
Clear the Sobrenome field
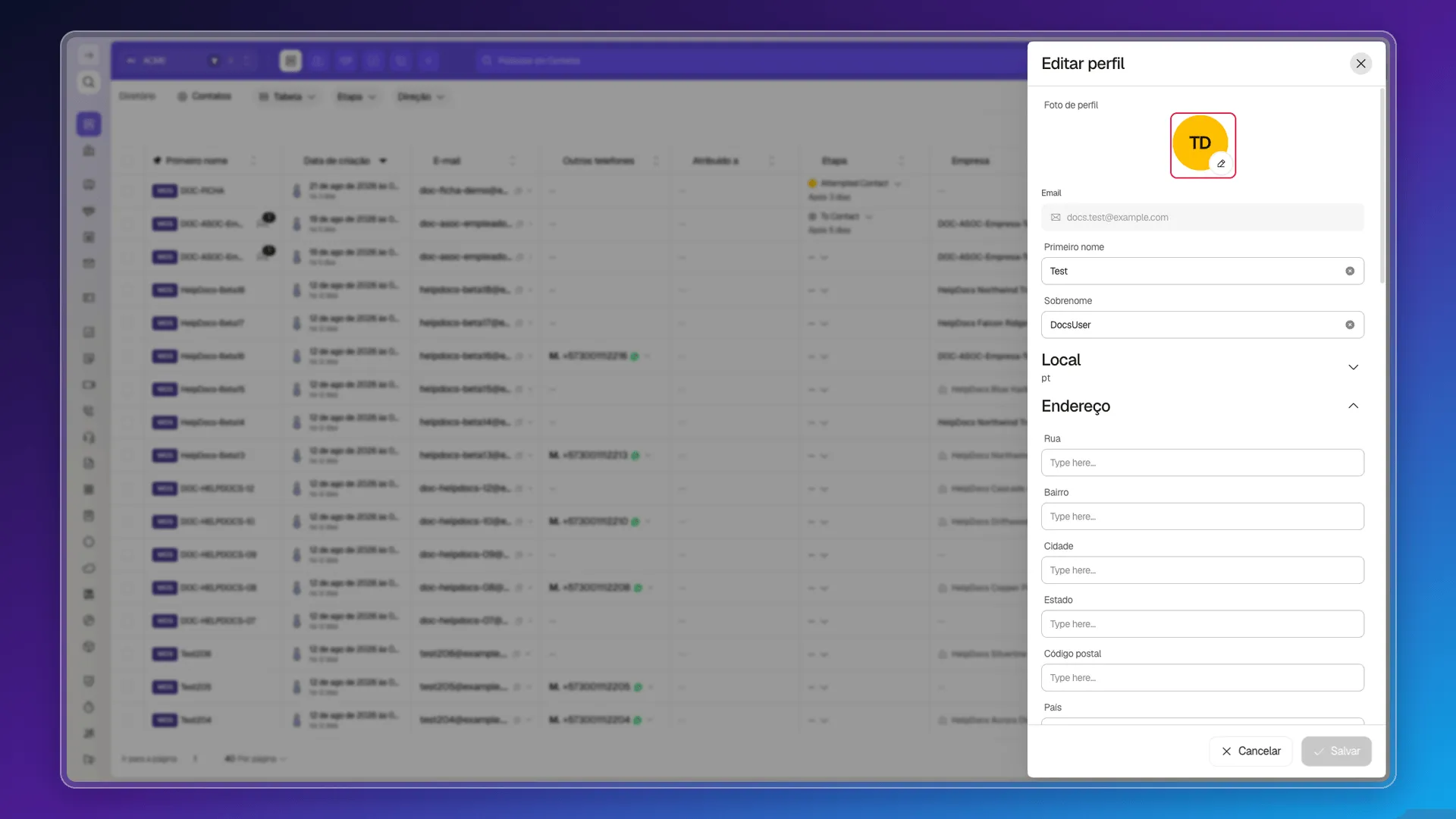(x=1350, y=325)
